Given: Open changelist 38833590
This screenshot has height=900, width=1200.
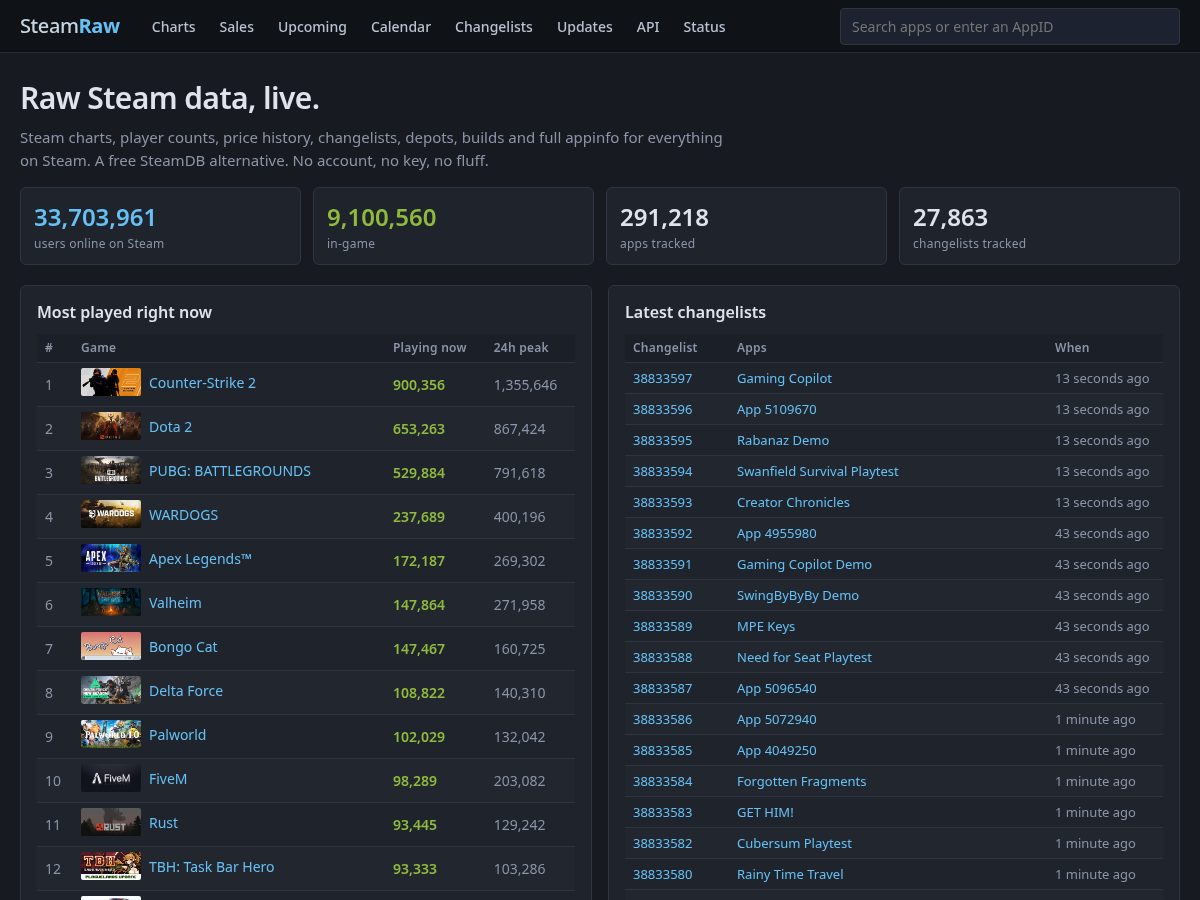Looking at the screenshot, I should 662,596.
